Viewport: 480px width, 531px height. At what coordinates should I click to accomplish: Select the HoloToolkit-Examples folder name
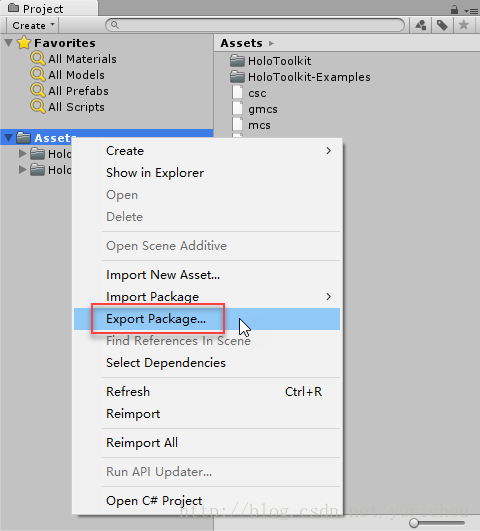coord(309,77)
